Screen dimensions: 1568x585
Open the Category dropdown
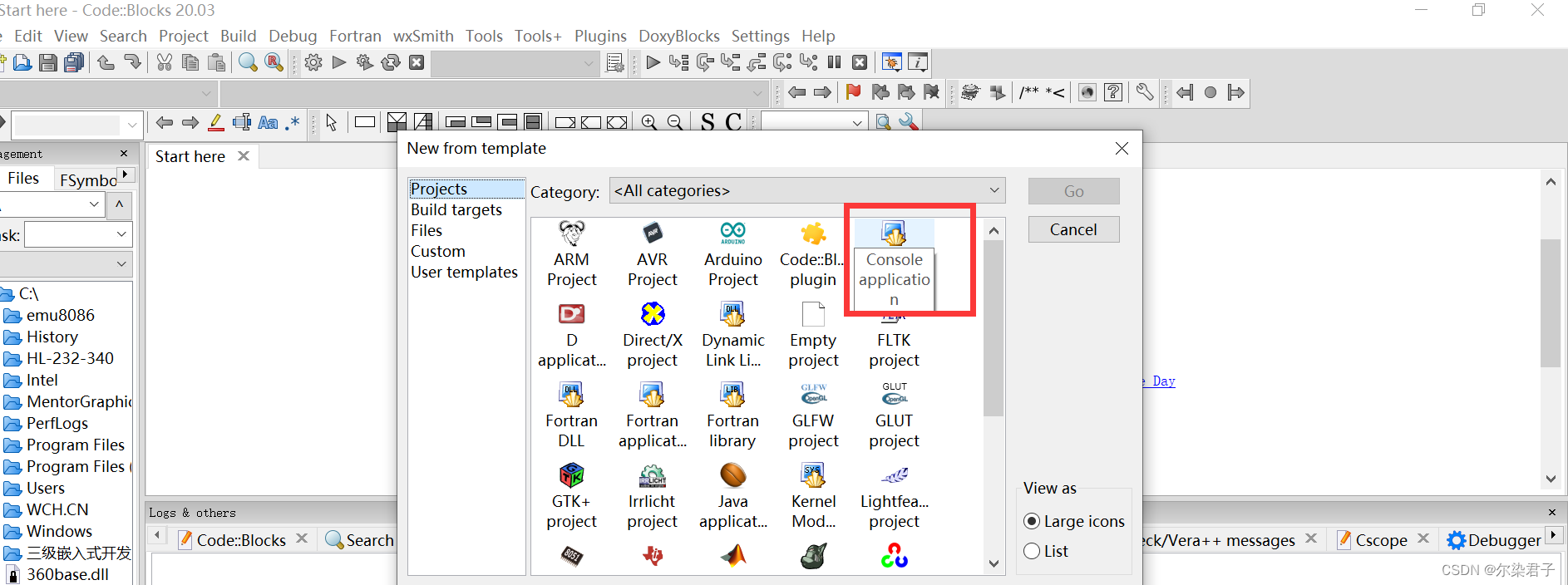click(x=807, y=190)
